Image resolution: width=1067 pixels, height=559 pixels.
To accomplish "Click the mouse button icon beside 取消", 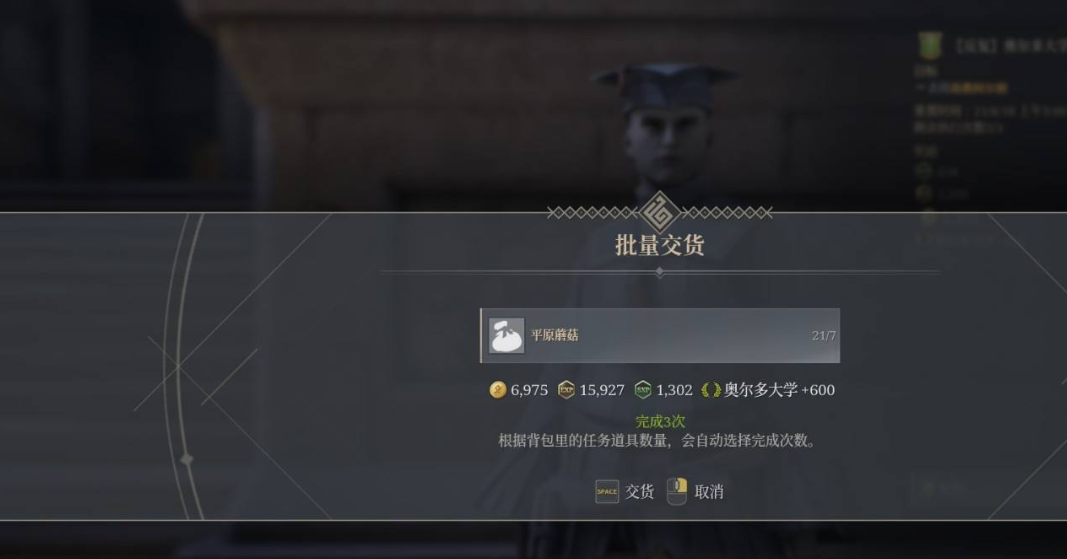I will pyautogui.click(x=676, y=492).
